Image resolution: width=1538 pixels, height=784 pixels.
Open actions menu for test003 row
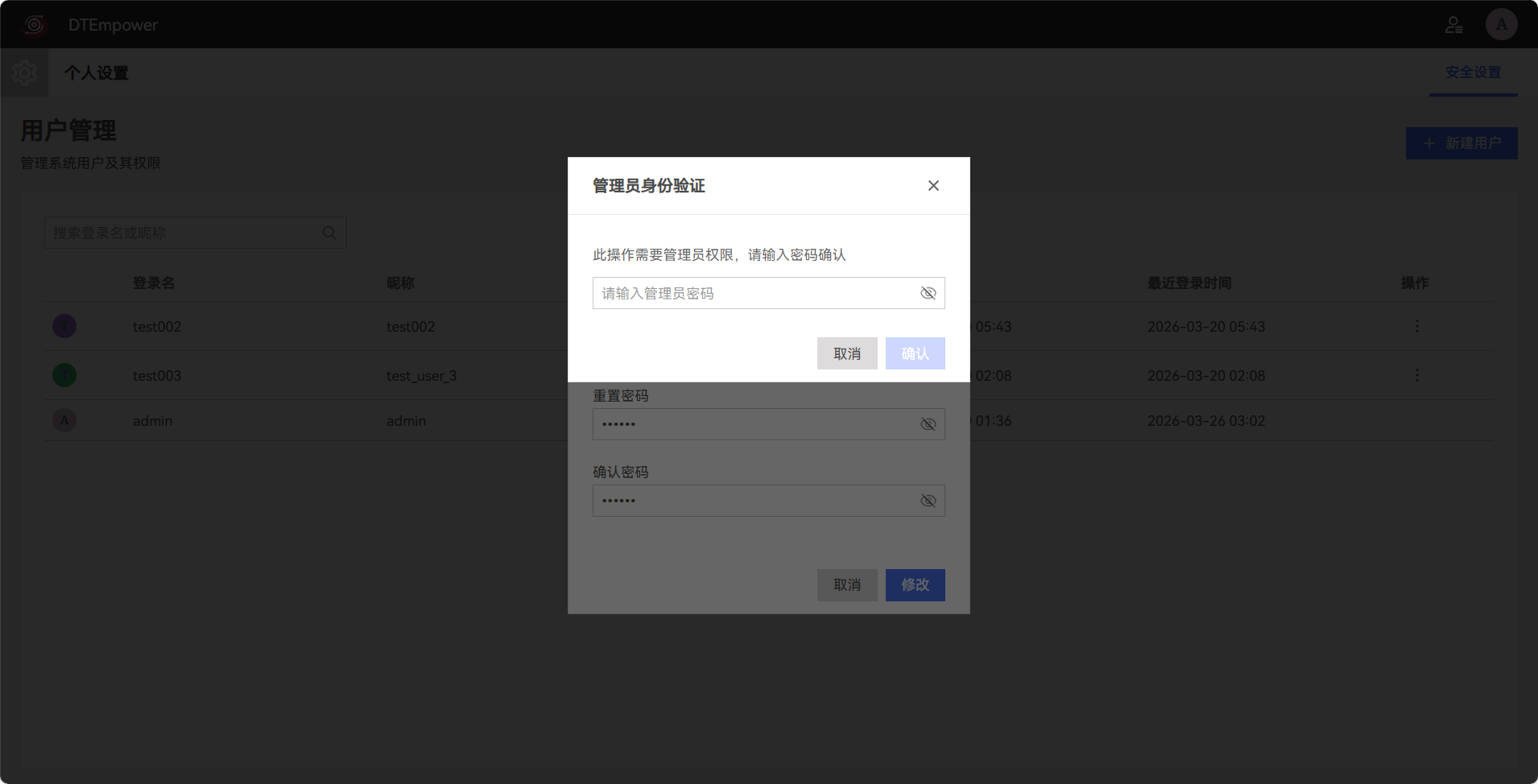1416,375
